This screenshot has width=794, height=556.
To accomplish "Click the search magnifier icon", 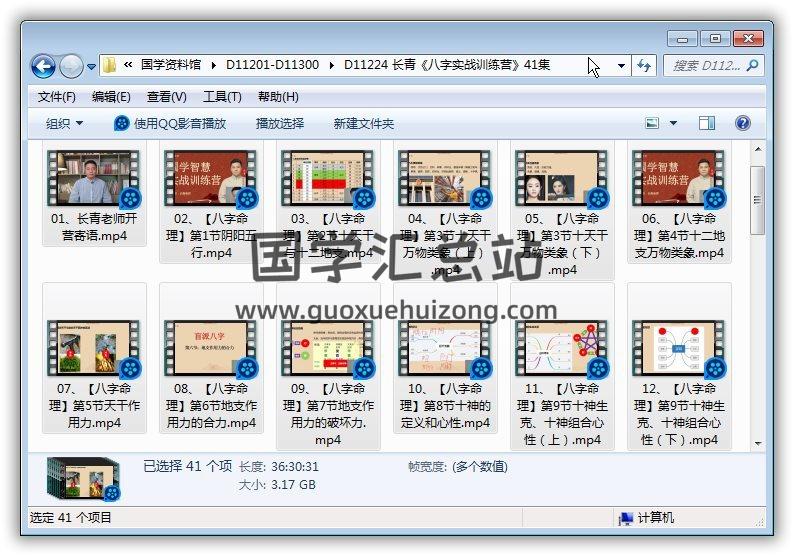I will pyautogui.click(x=753, y=65).
